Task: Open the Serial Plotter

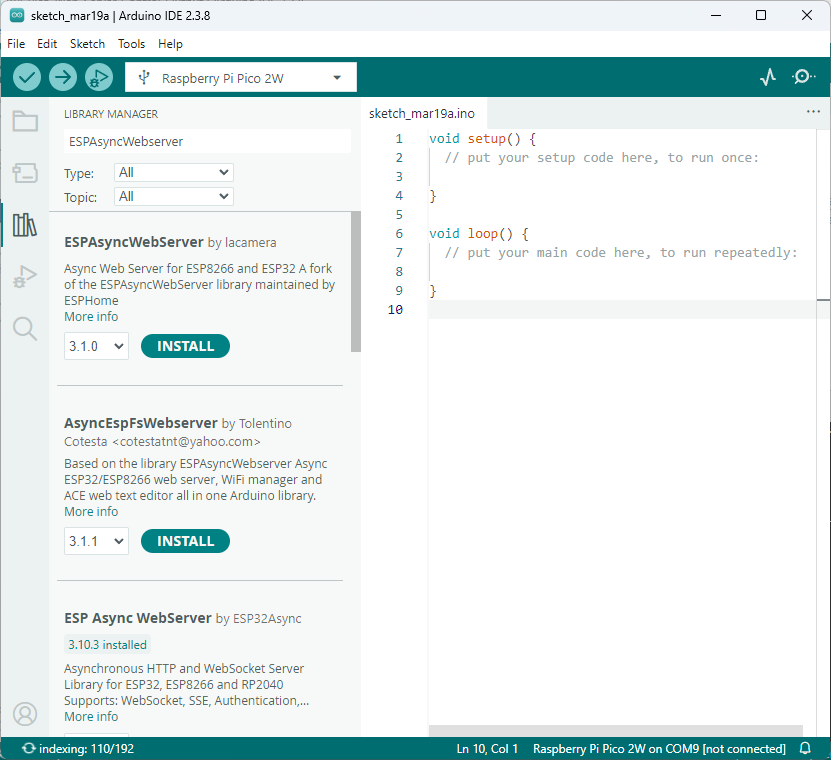Action: (768, 77)
